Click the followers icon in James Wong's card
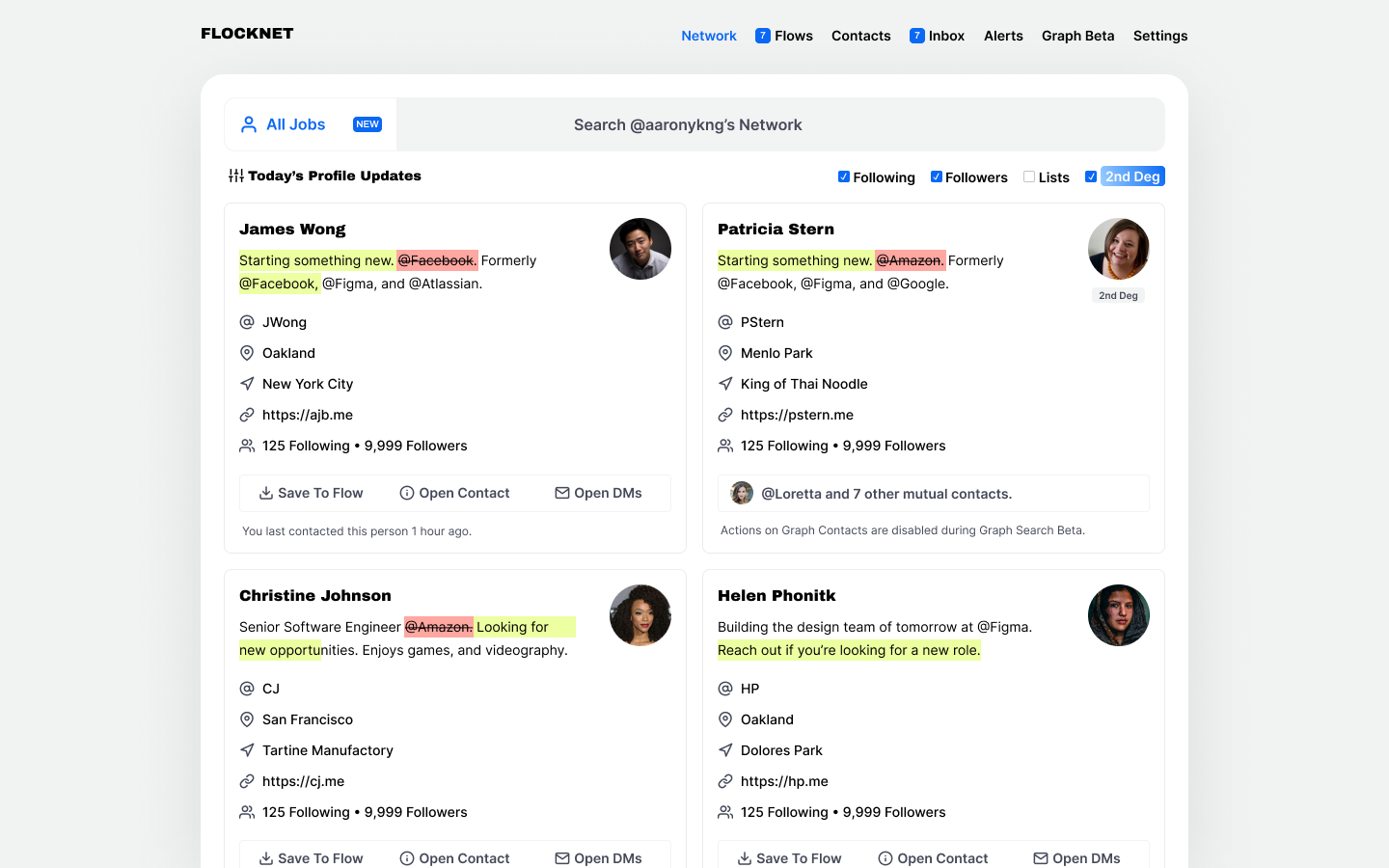This screenshot has height=868, width=1389. (247, 446)
